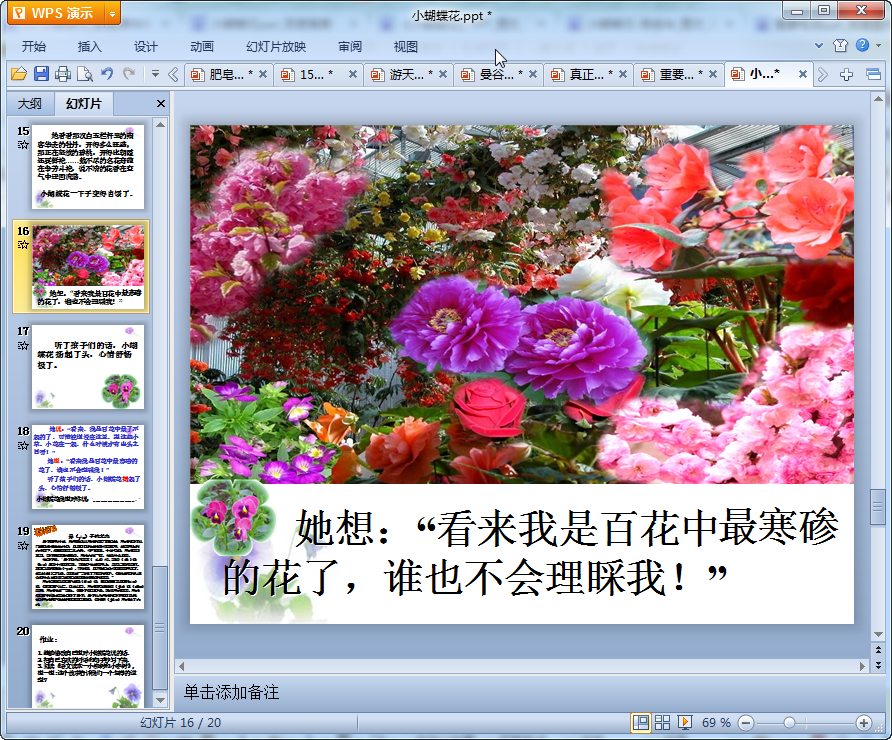Open the skin (shirt) icon
Screen dimensions: 892x740
[840, 46]
